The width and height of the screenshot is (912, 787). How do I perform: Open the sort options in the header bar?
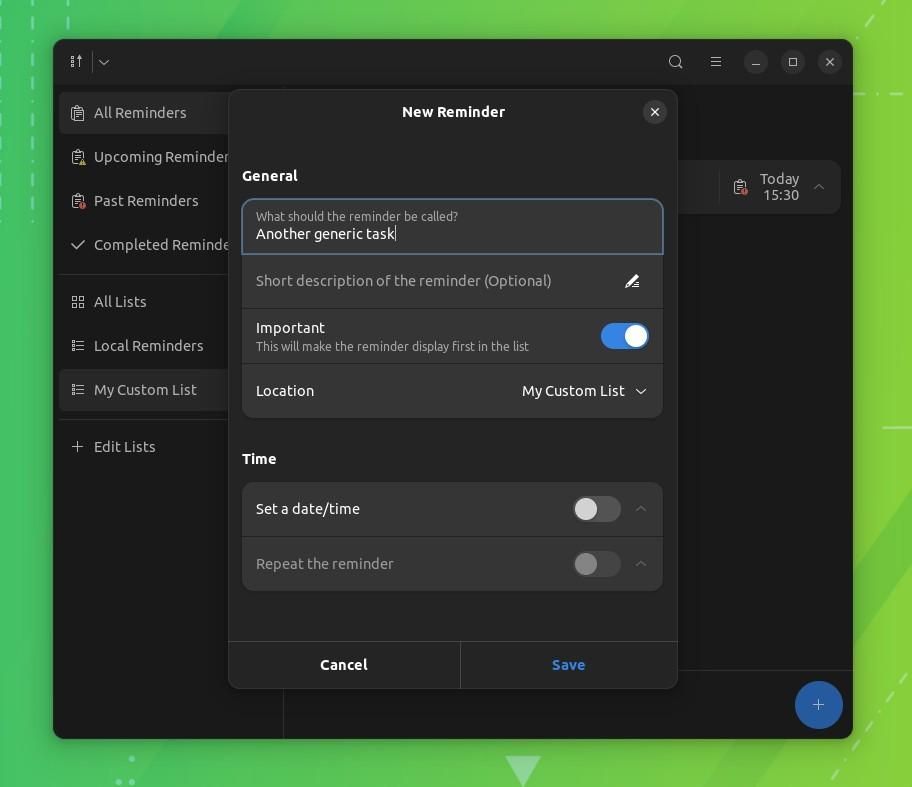point(75,61)
